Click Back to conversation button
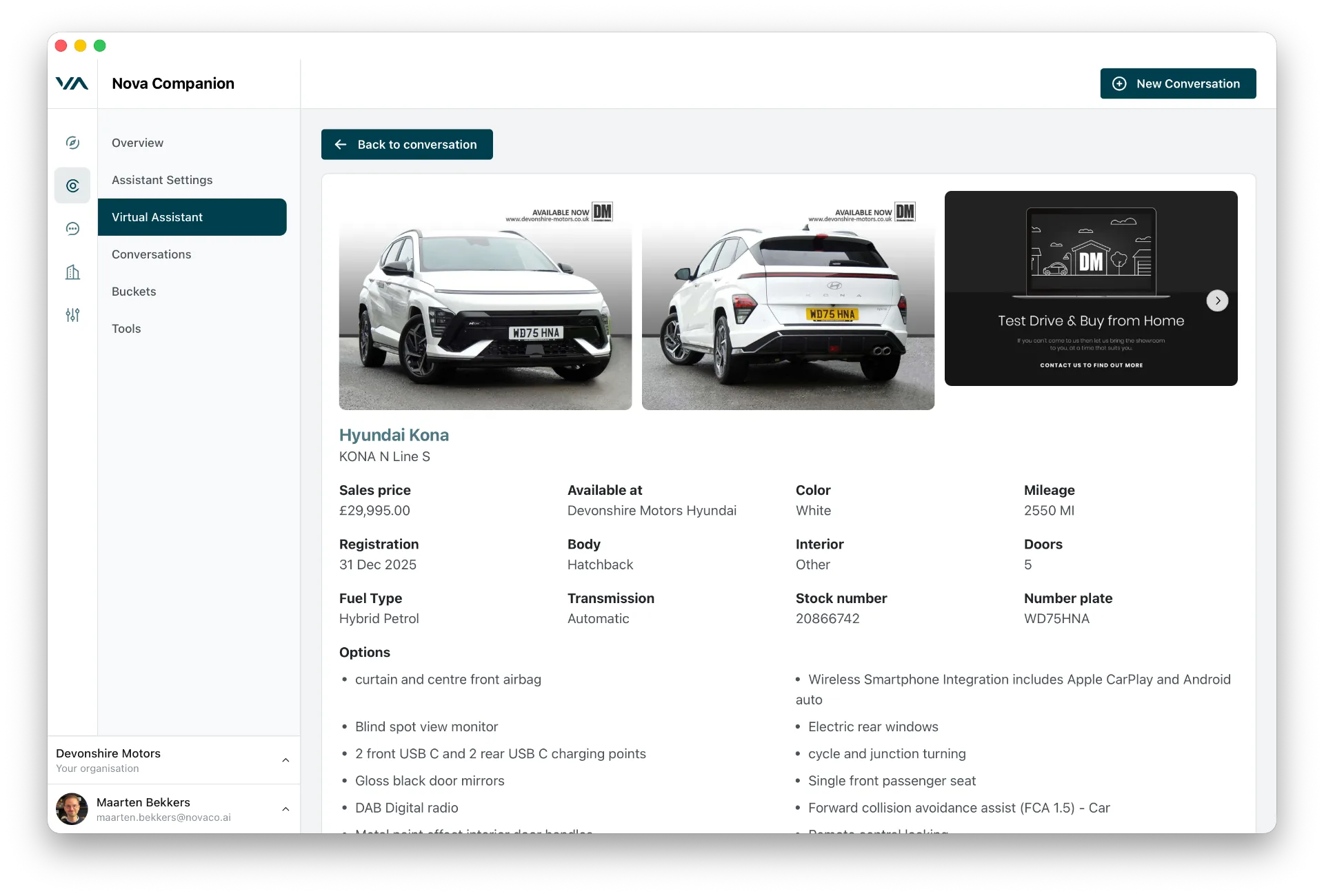The image size is (1324, 896). (407, 145)
